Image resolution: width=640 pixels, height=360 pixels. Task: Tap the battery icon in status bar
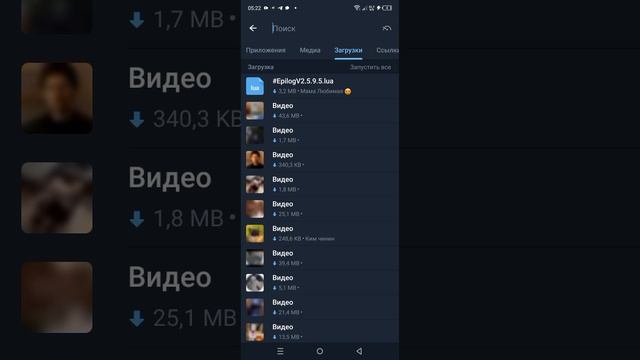387,8
